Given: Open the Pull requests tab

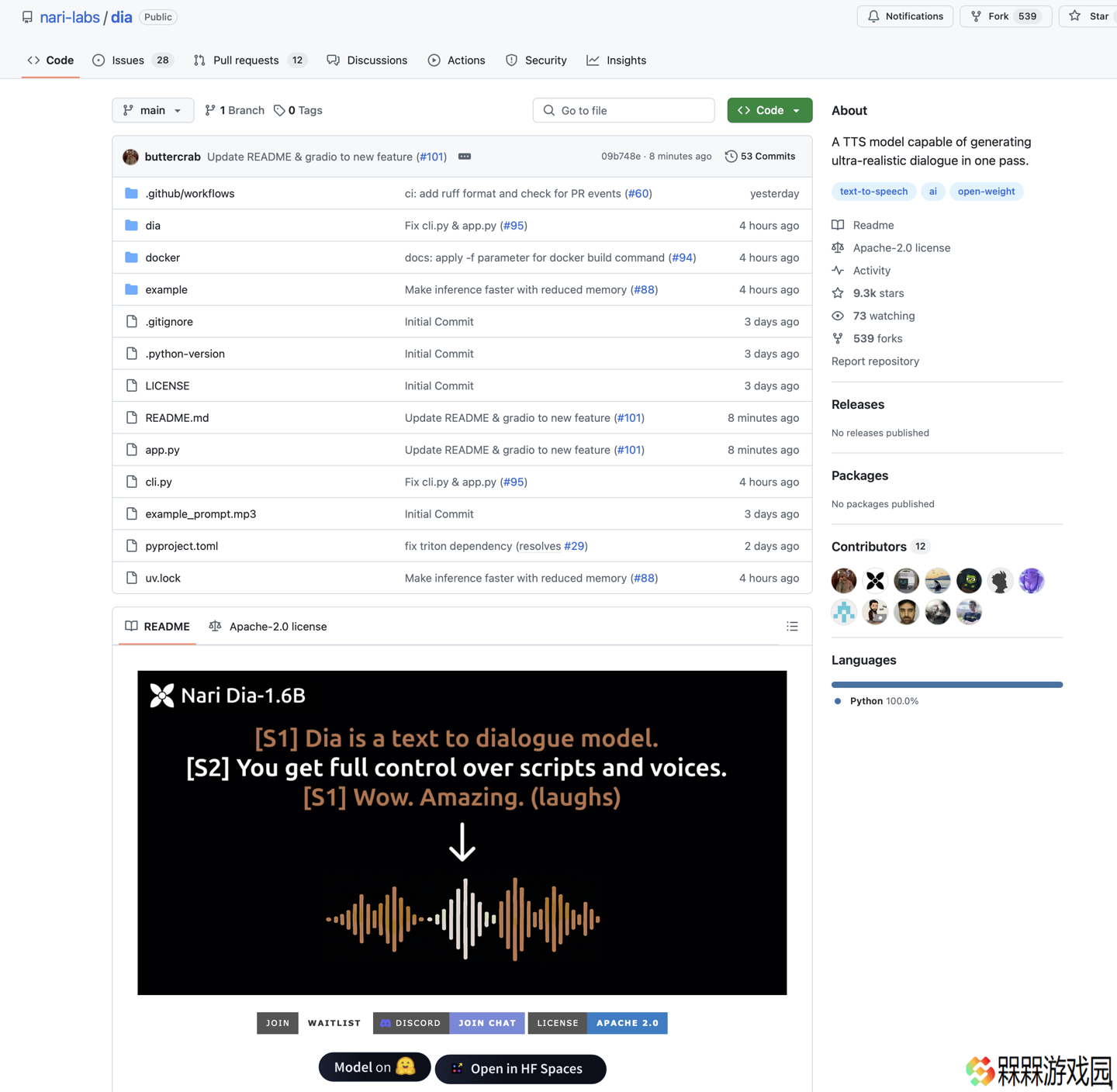Looking at the screenshot, I should 250,60.
